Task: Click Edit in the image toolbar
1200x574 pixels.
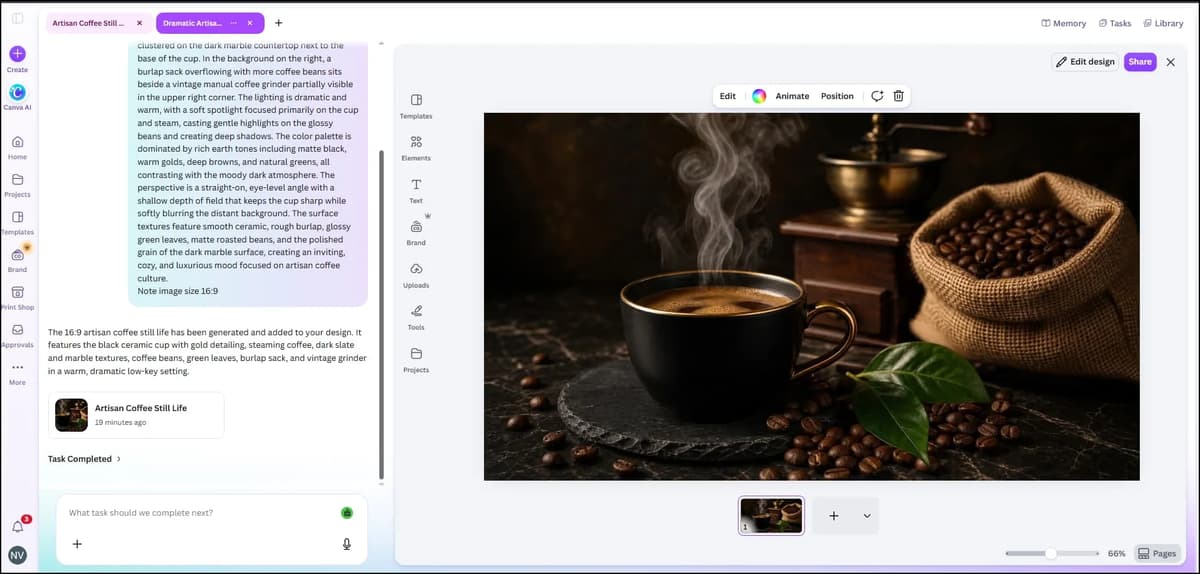Action: tap(728, 96)
